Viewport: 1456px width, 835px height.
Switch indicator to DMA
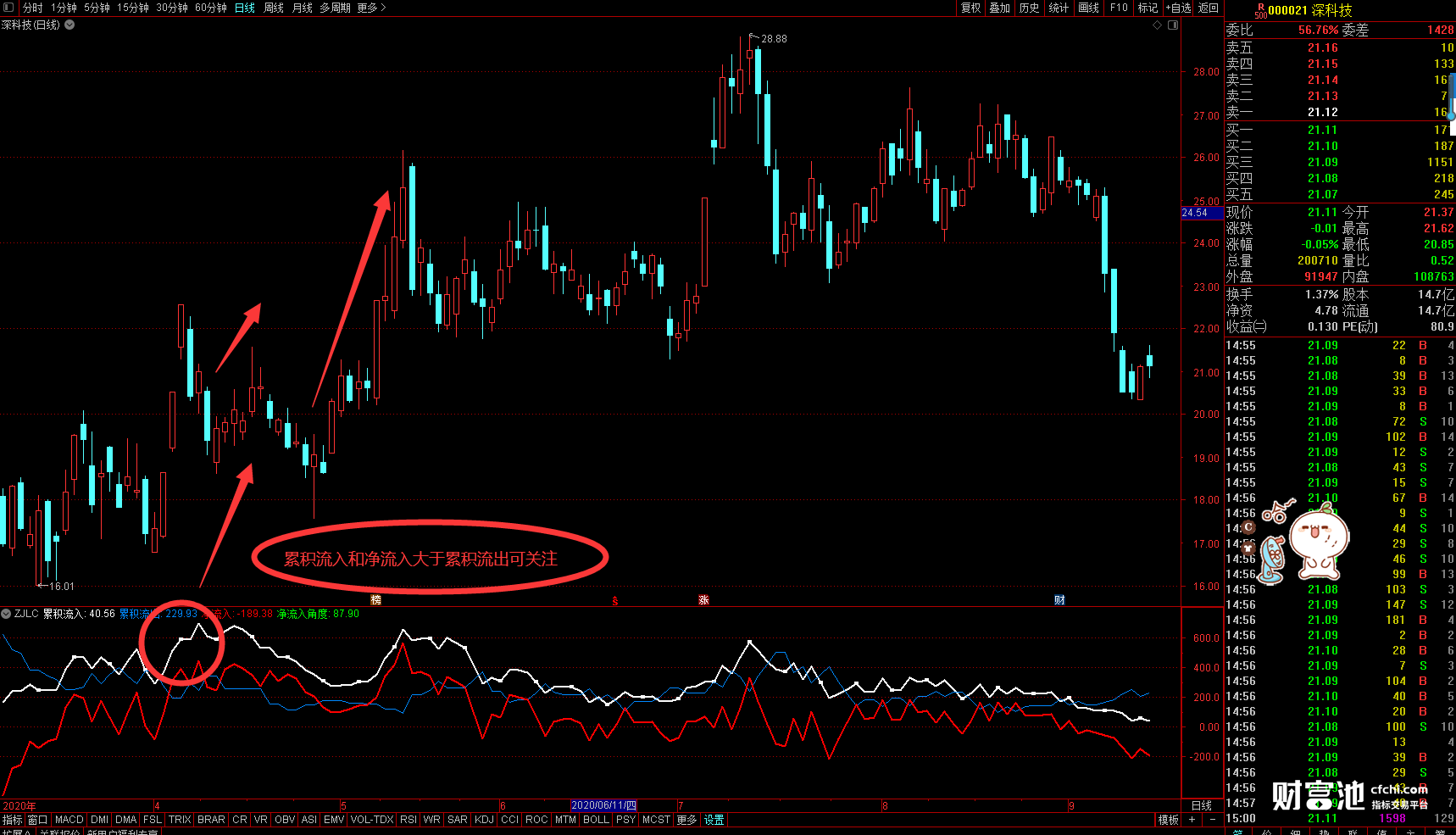126,820
